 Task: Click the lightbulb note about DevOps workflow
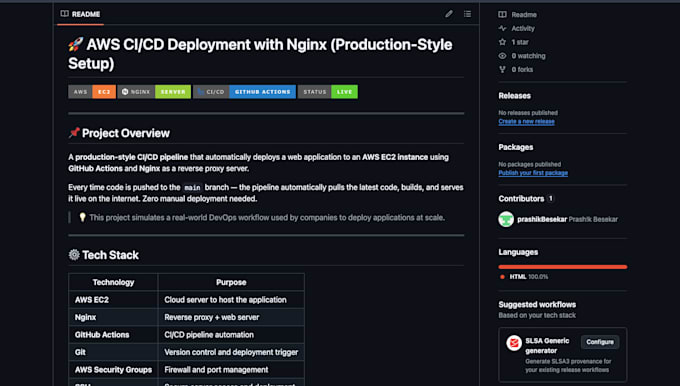(262, 218)
